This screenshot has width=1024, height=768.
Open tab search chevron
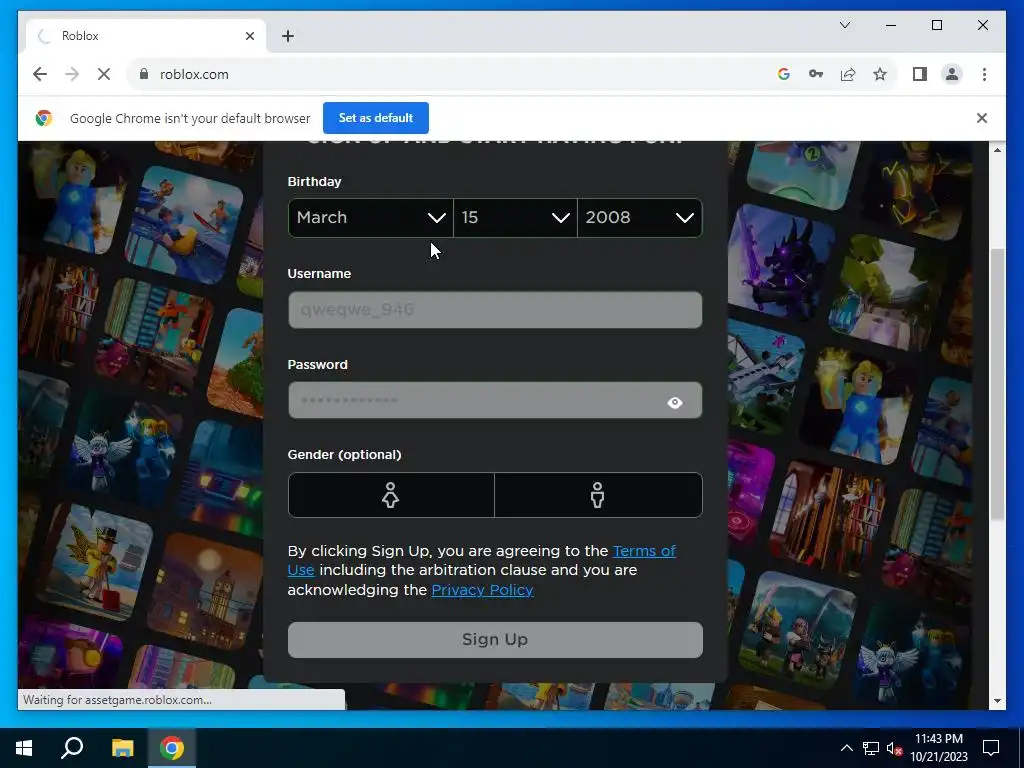[x=844, y=25]
